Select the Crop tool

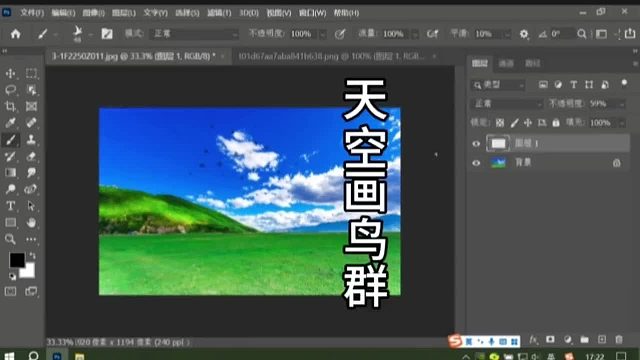[10, 107]
